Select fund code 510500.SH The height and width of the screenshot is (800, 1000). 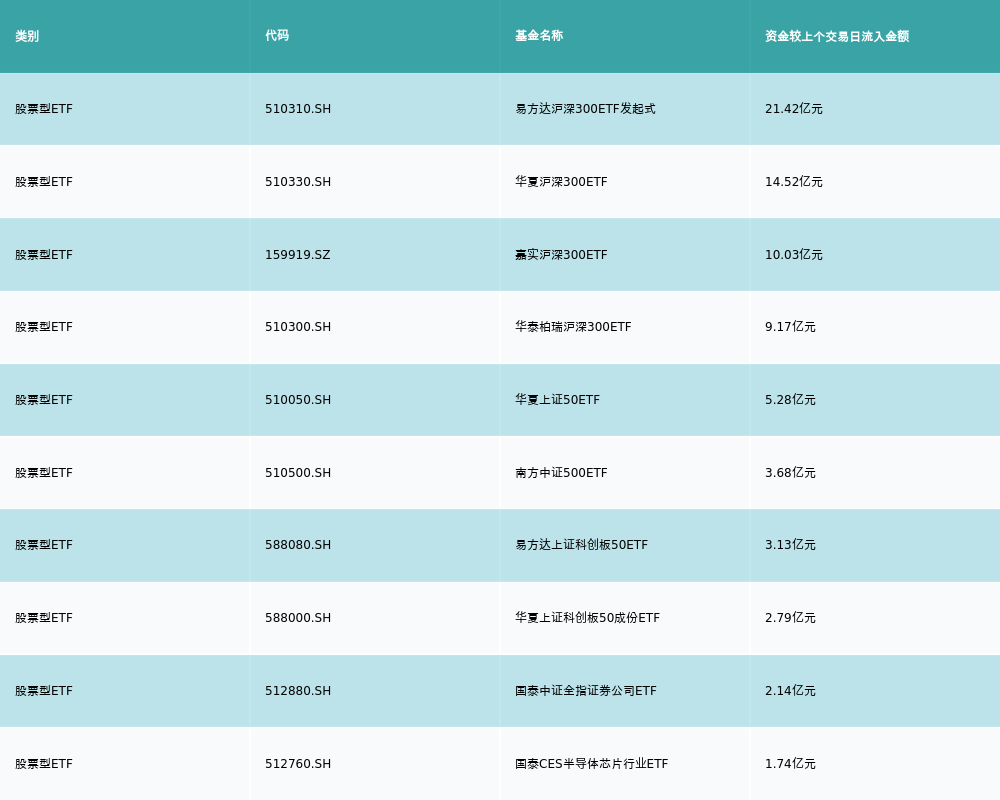[x=298, y=473]
